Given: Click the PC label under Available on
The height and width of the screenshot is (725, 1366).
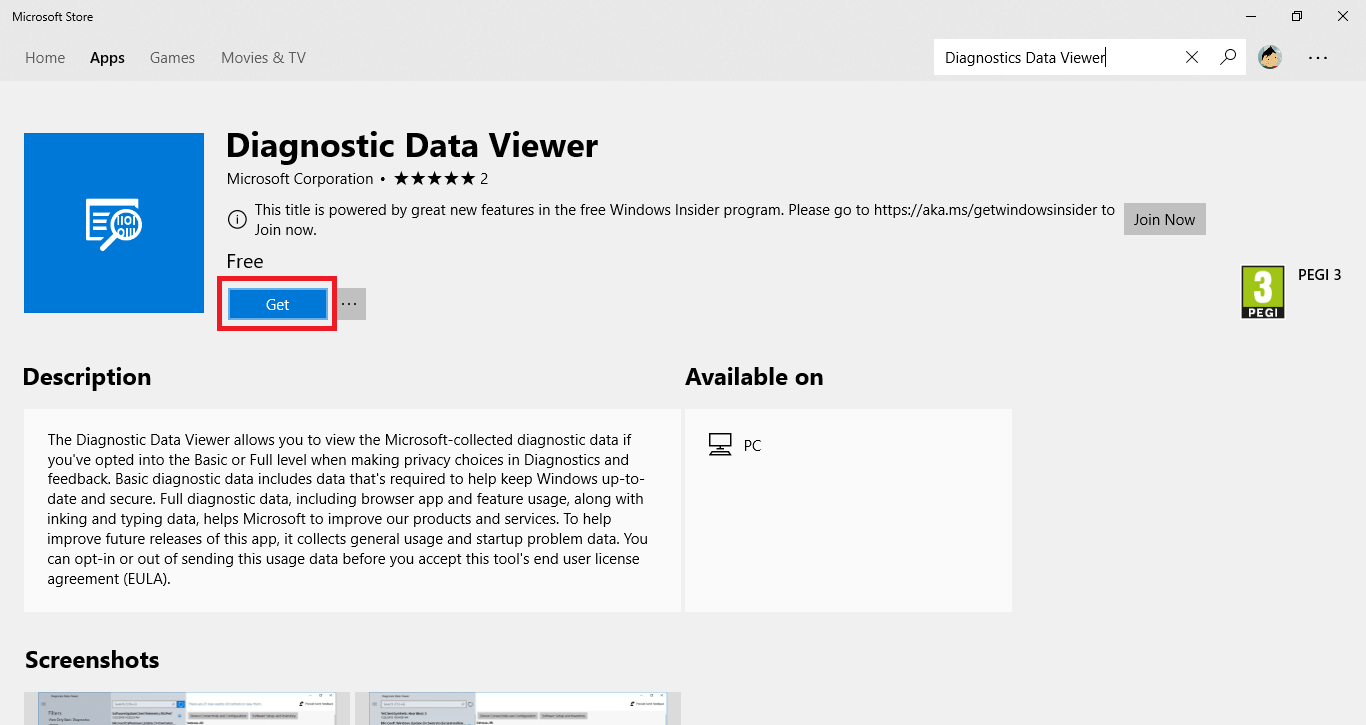Looking at the screenshot, I should pos(752,446).
